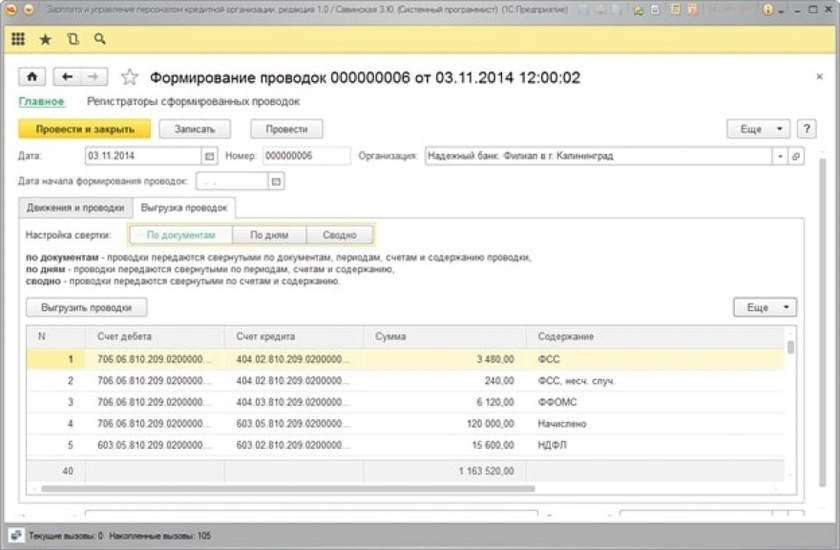Click the Записать button
Viewport: 840px width, 550px height.
194,129
